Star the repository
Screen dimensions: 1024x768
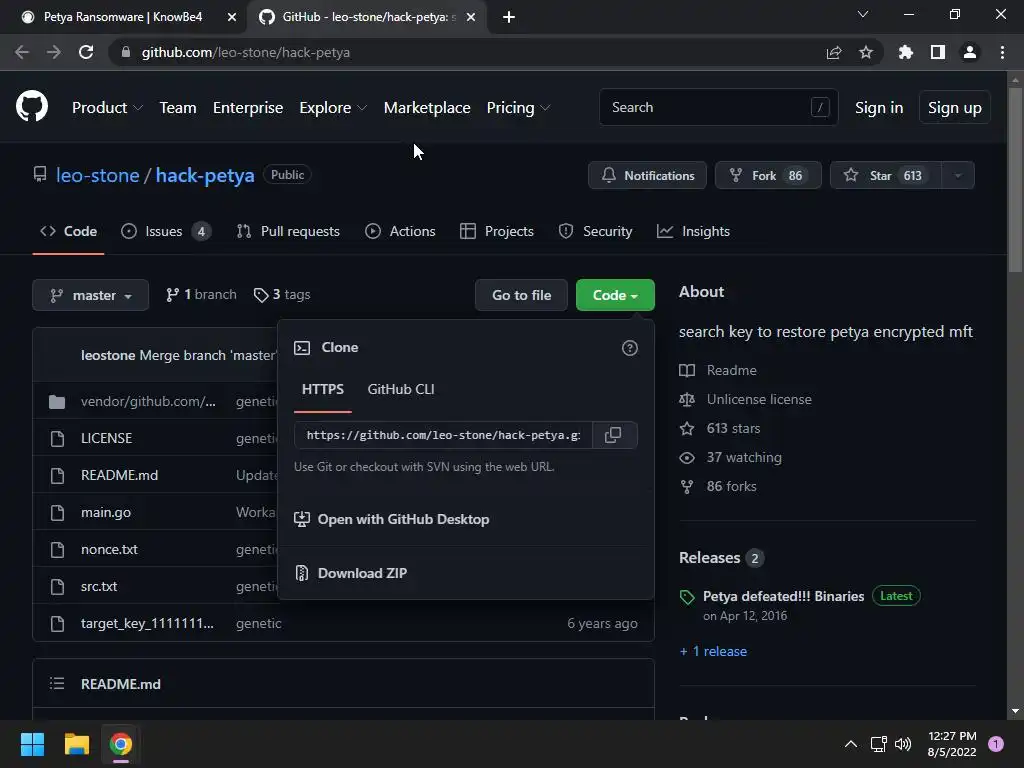[886, 175]
